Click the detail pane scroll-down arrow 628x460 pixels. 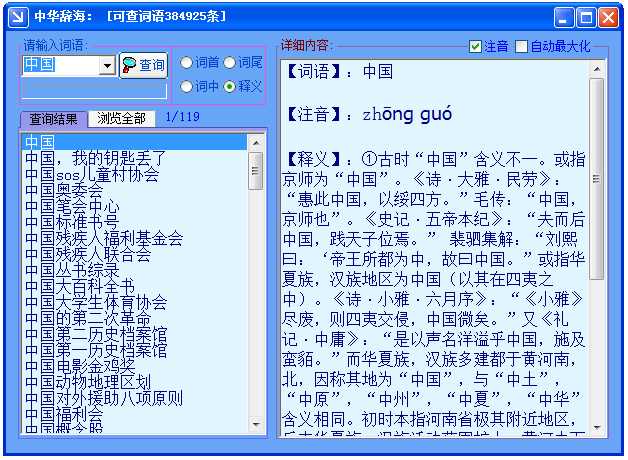tap(597, 428)
